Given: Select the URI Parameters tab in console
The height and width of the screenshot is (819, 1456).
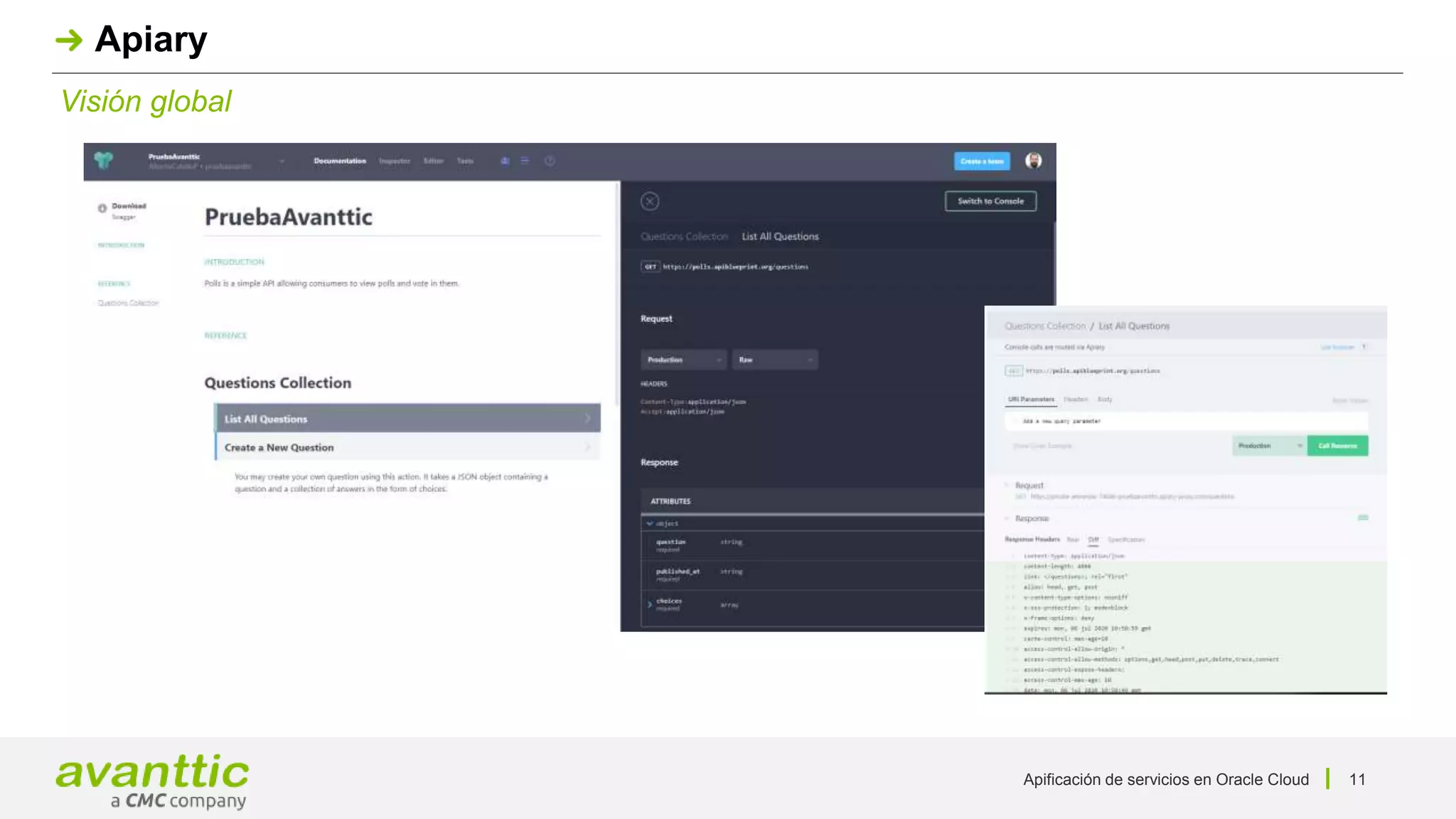Looking at the screenshot, I should coord(1030,400).
